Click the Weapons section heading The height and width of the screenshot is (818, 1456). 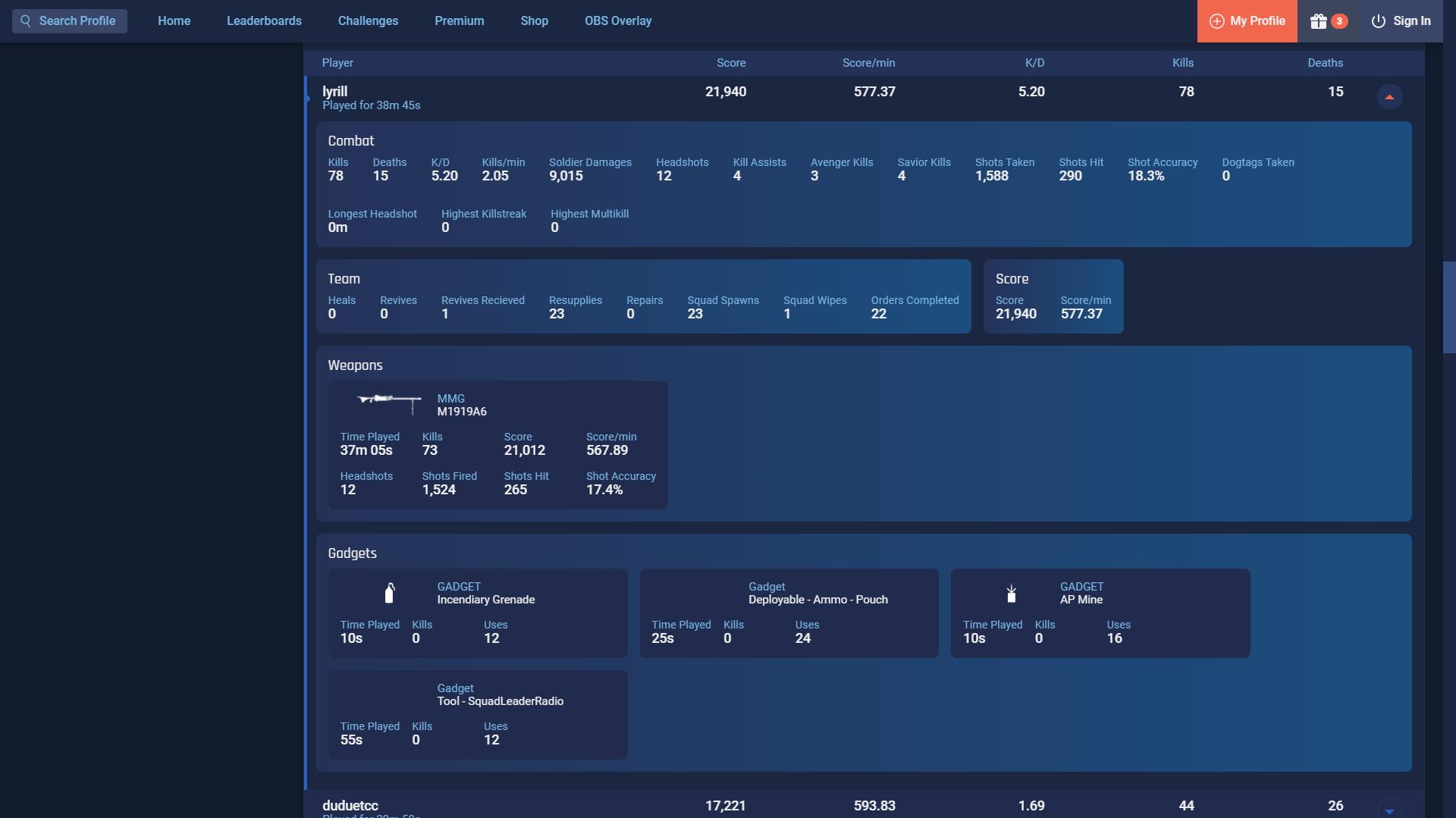[355, 365]
